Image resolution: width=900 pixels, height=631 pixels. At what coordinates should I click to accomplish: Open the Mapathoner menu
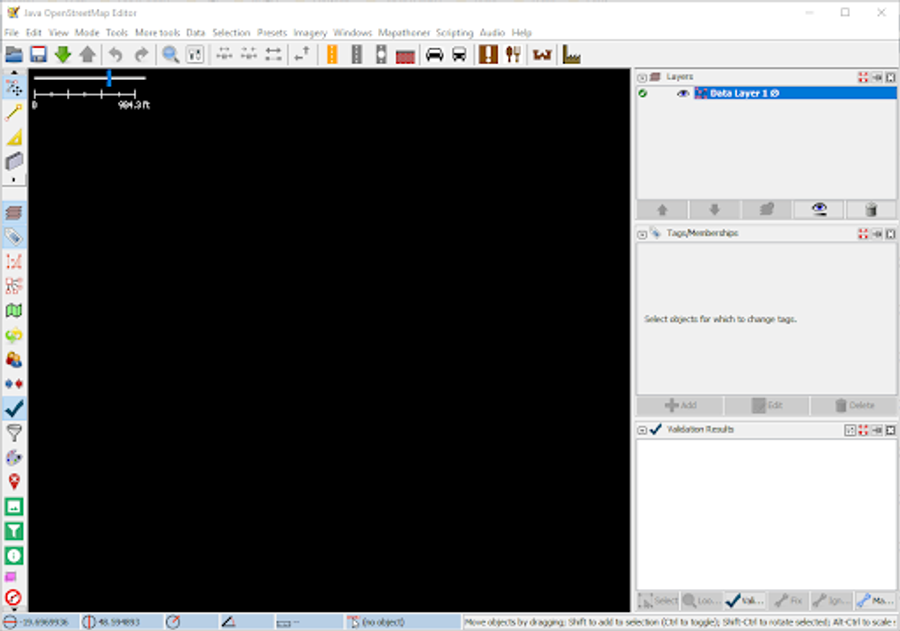(404, 33)
